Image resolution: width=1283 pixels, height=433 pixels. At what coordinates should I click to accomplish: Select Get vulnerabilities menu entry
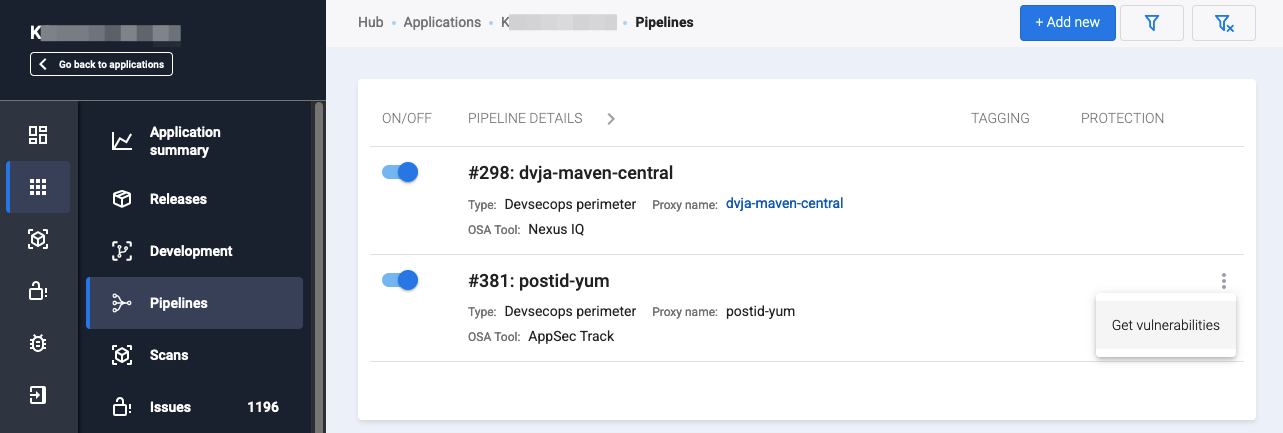pyautogui.click(x=1165, y=325)
